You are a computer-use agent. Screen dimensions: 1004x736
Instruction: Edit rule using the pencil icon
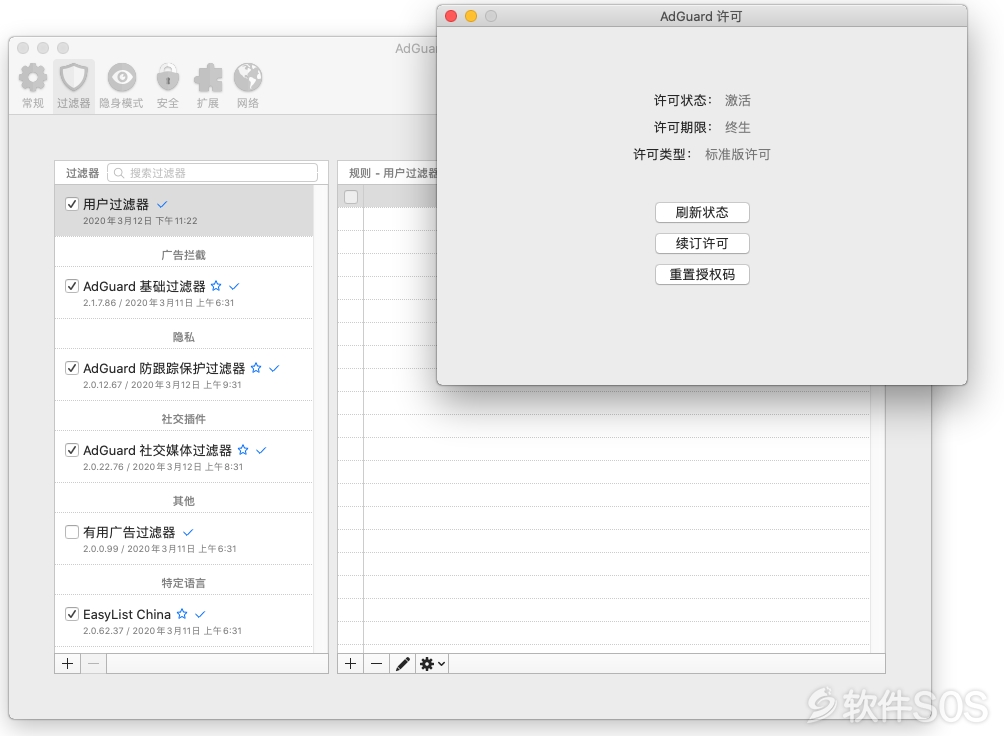click(x=403, y=664)
